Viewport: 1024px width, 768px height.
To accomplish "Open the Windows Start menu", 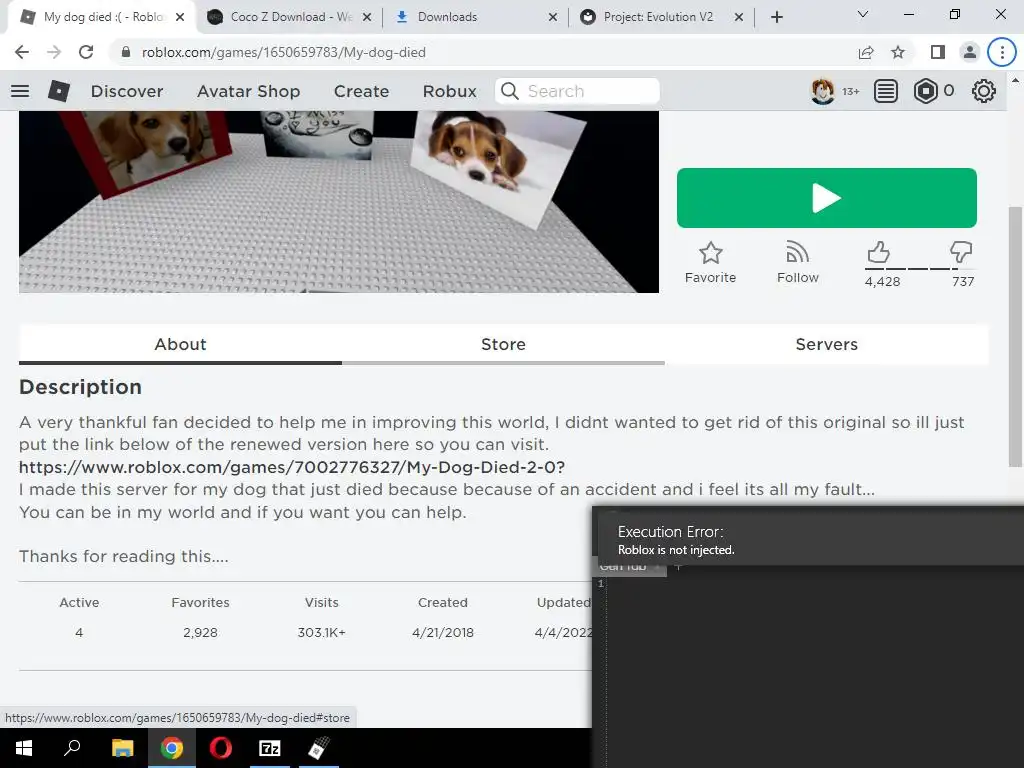I will click(24, 748).
